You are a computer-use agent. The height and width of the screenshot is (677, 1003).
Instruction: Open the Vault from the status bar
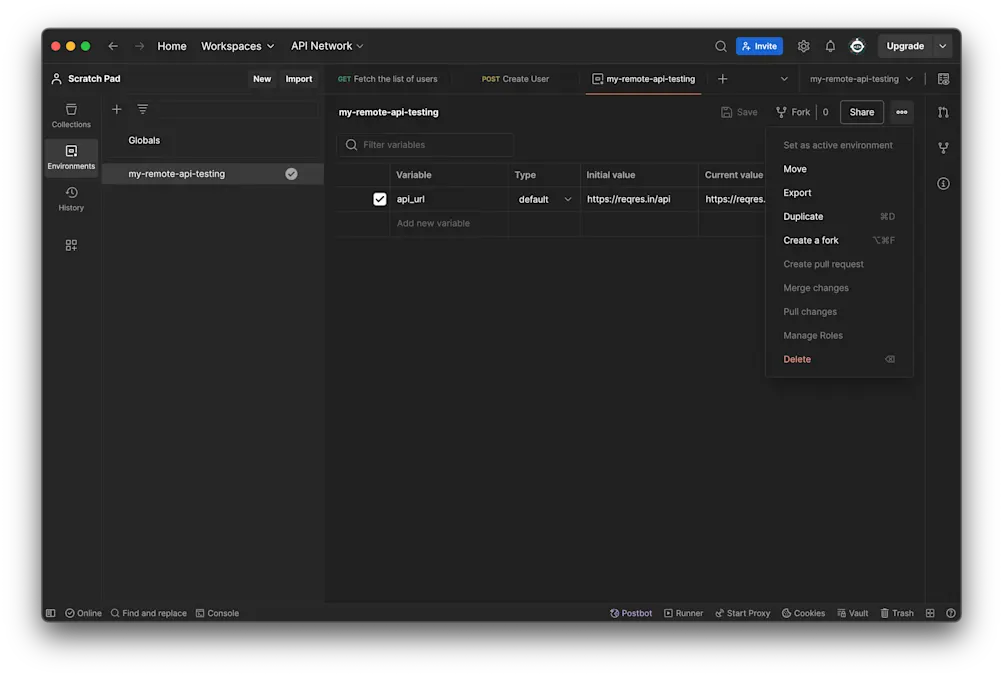(x=852, y=613)
